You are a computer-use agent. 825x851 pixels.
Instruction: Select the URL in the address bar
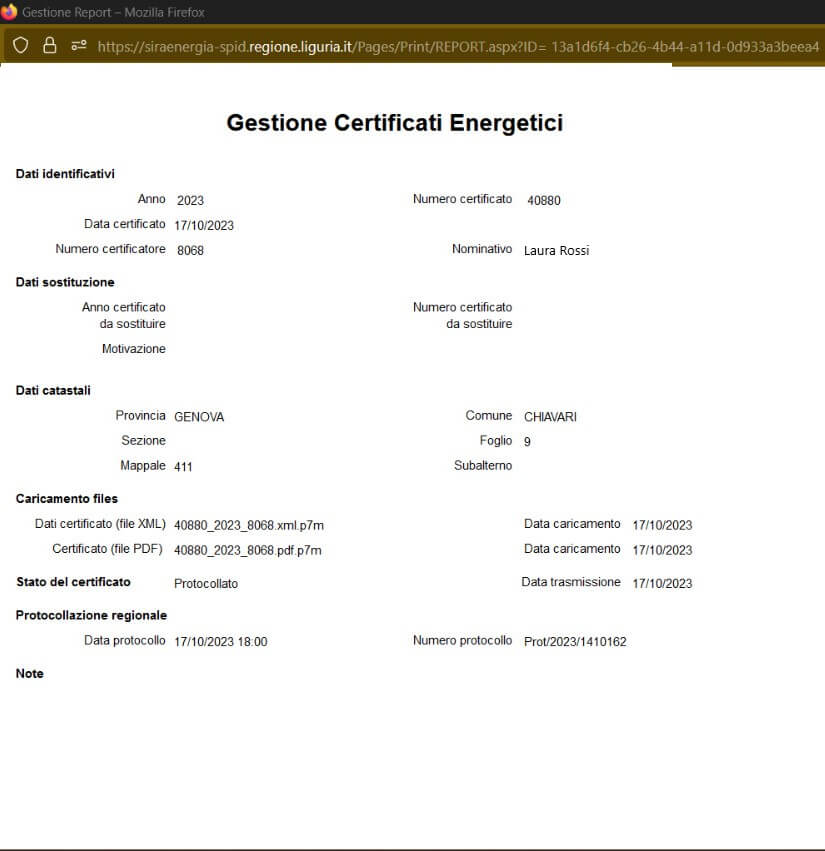tap(458, 47)
